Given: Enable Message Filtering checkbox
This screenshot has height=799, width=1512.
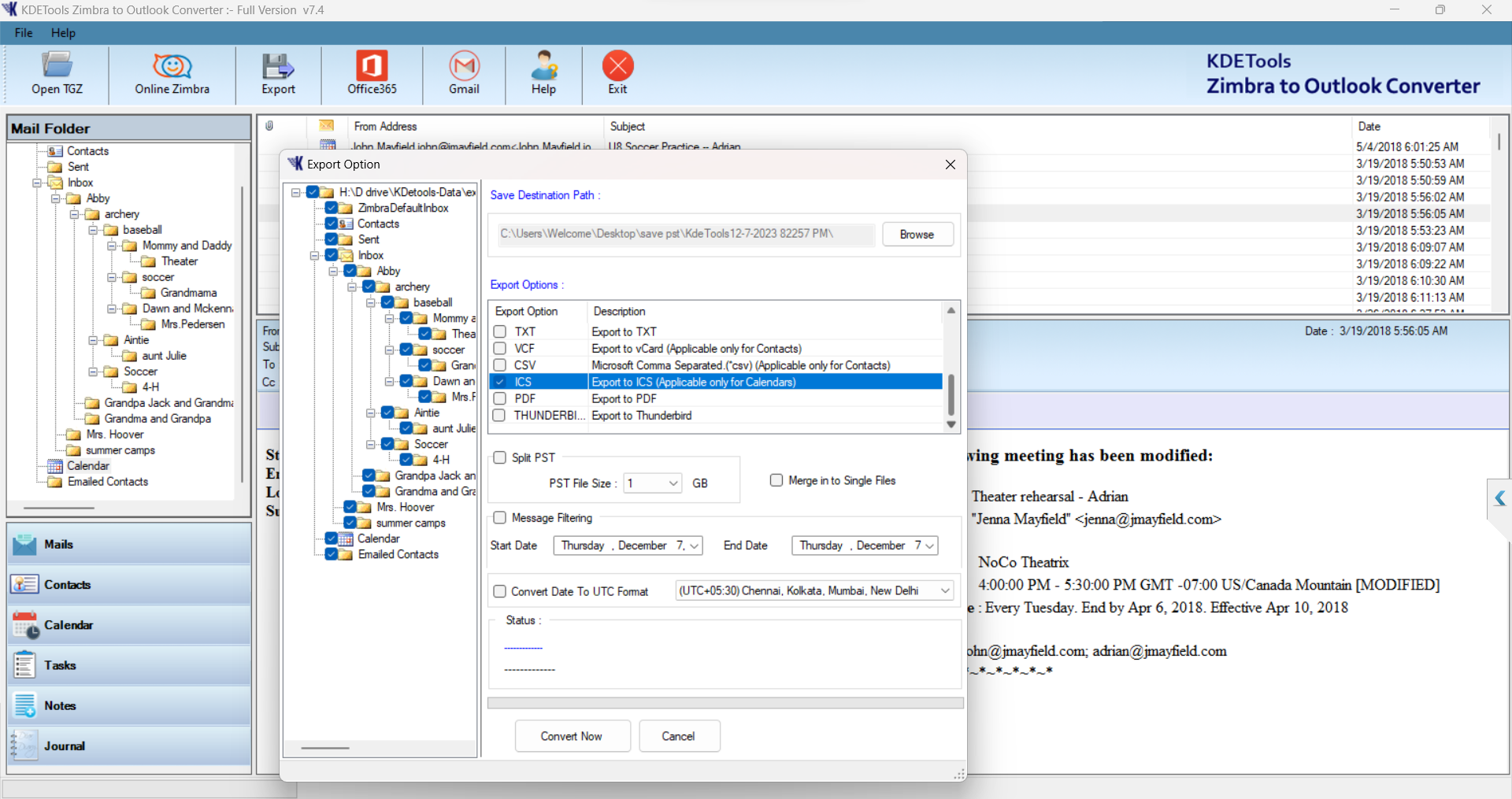Looking at the screenshot, I should [499, 517].
